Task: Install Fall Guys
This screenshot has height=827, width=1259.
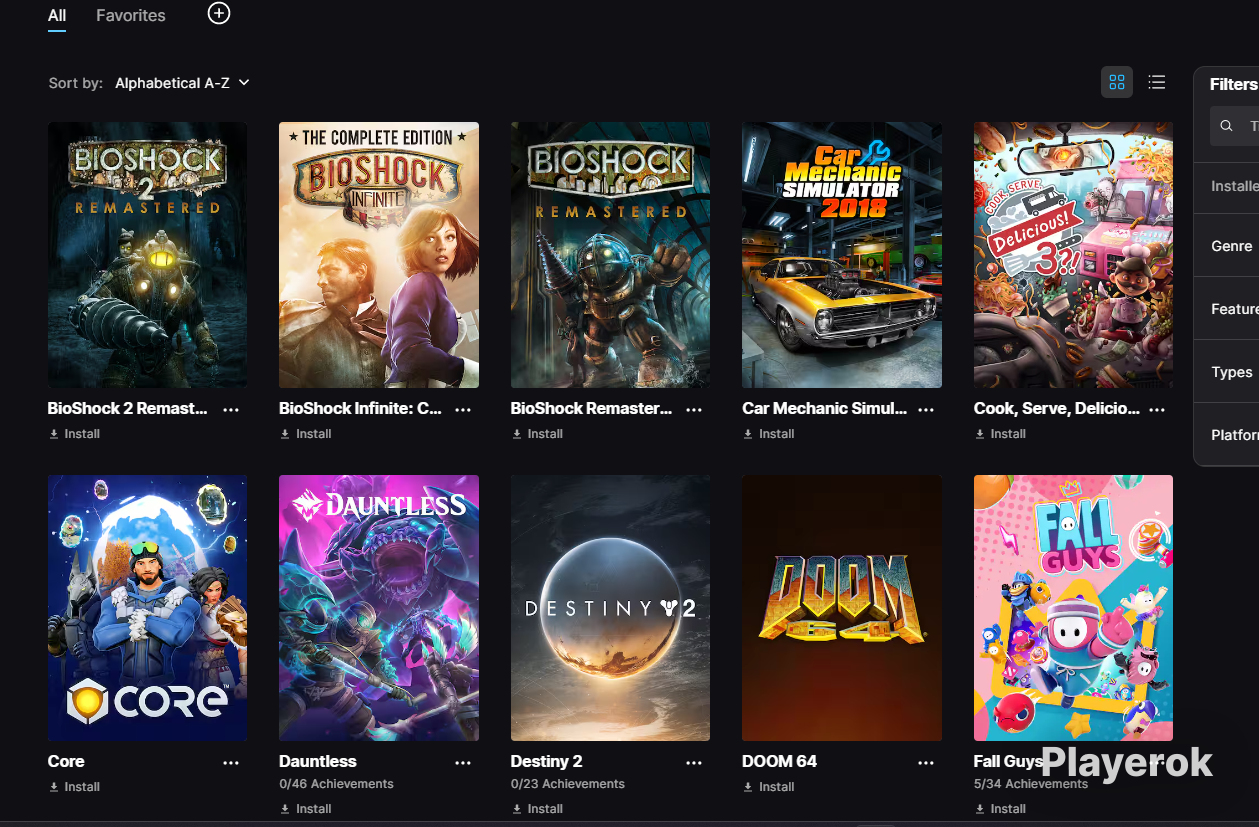Action: (1000, 809)
